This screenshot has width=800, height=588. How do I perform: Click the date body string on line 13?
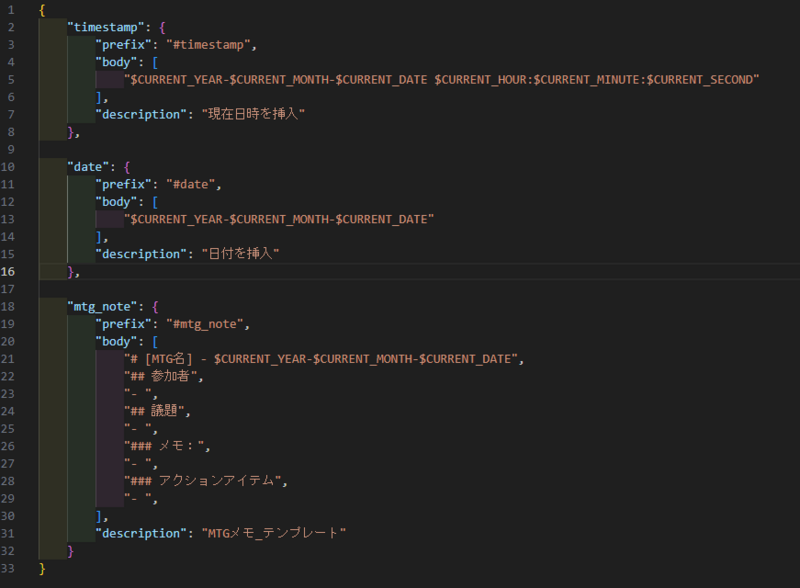(279, 219)
